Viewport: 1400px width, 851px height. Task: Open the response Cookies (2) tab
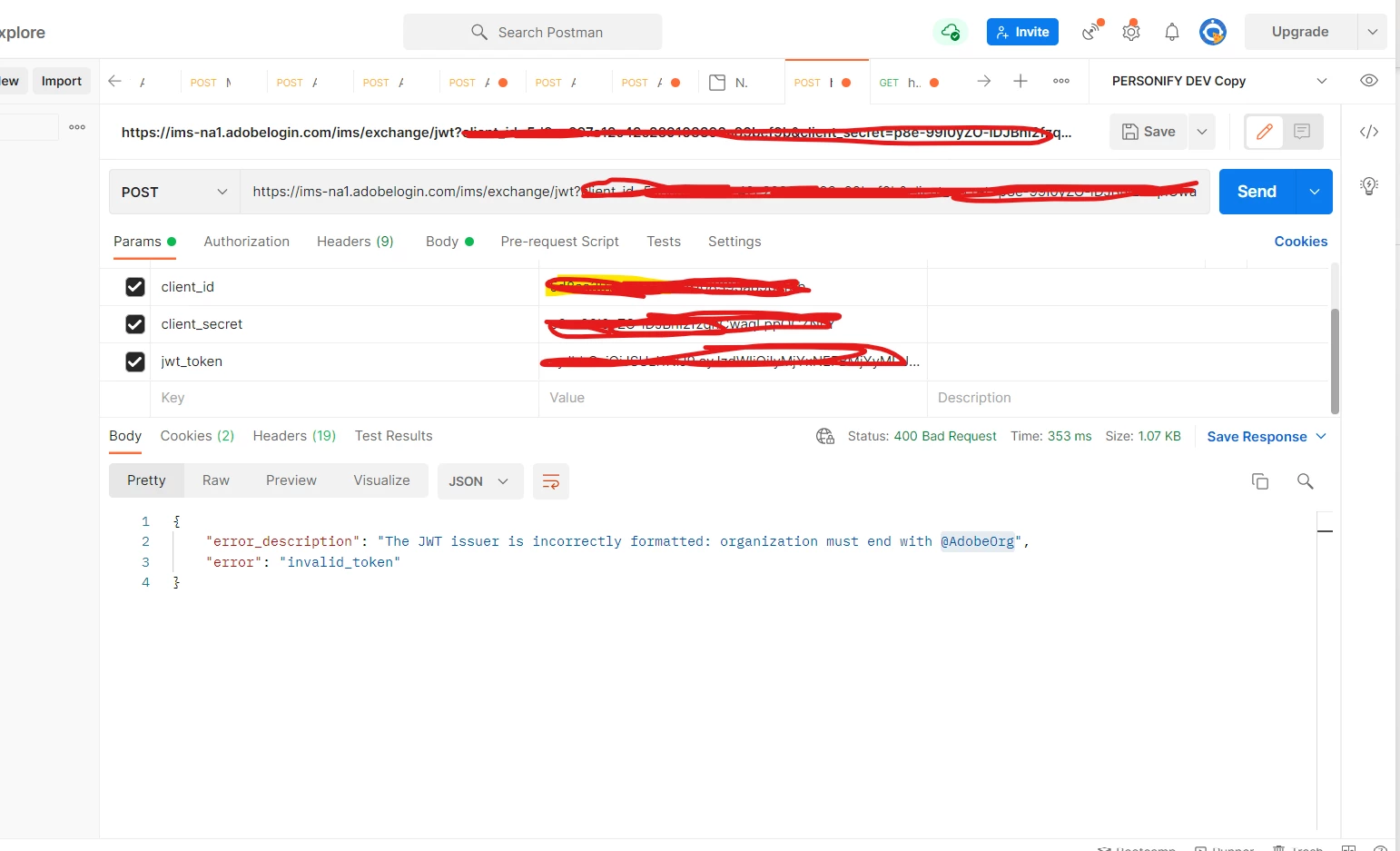[x=197, y=436]
